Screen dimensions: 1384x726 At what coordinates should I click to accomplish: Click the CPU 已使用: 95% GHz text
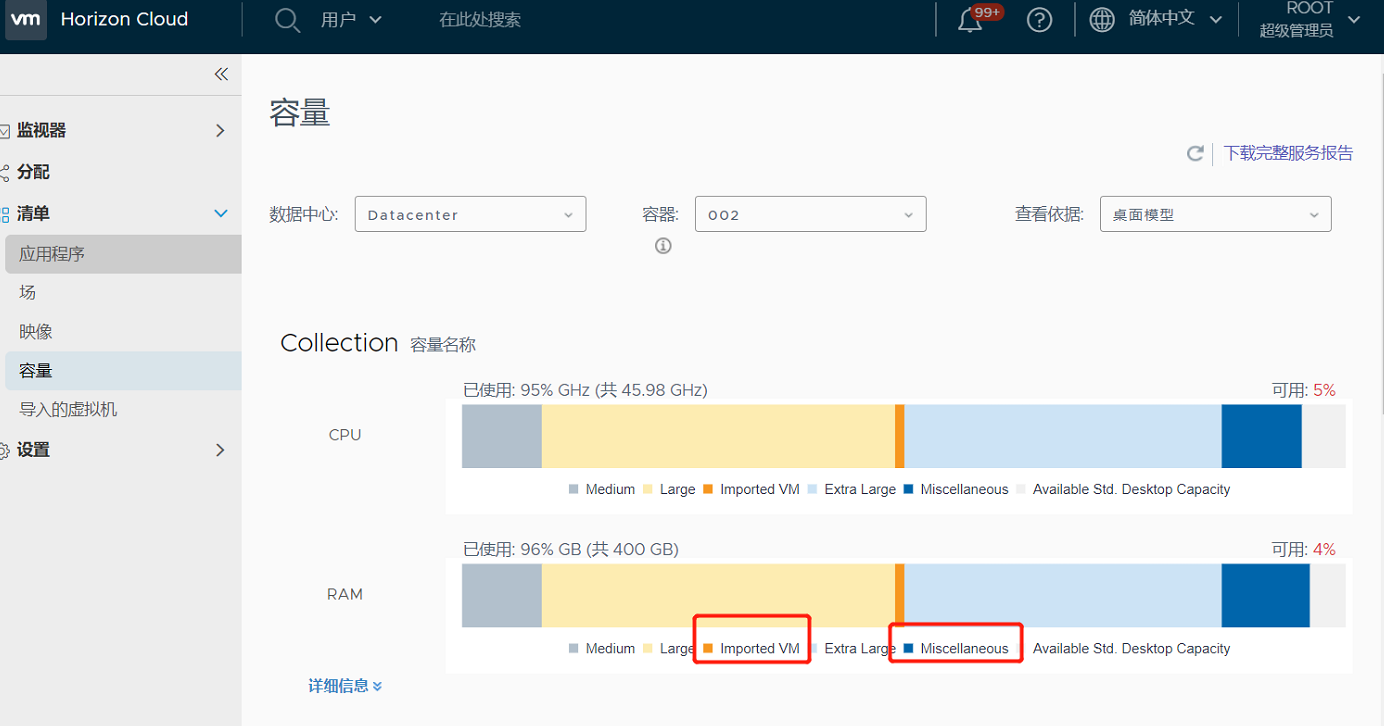(x=585, y=390)
